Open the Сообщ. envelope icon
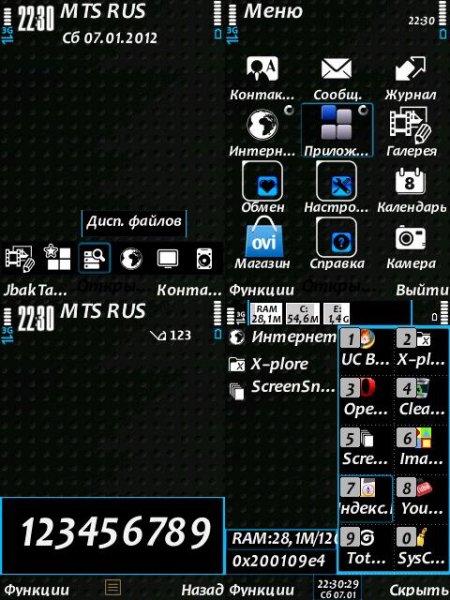 (x=336, y=69)
